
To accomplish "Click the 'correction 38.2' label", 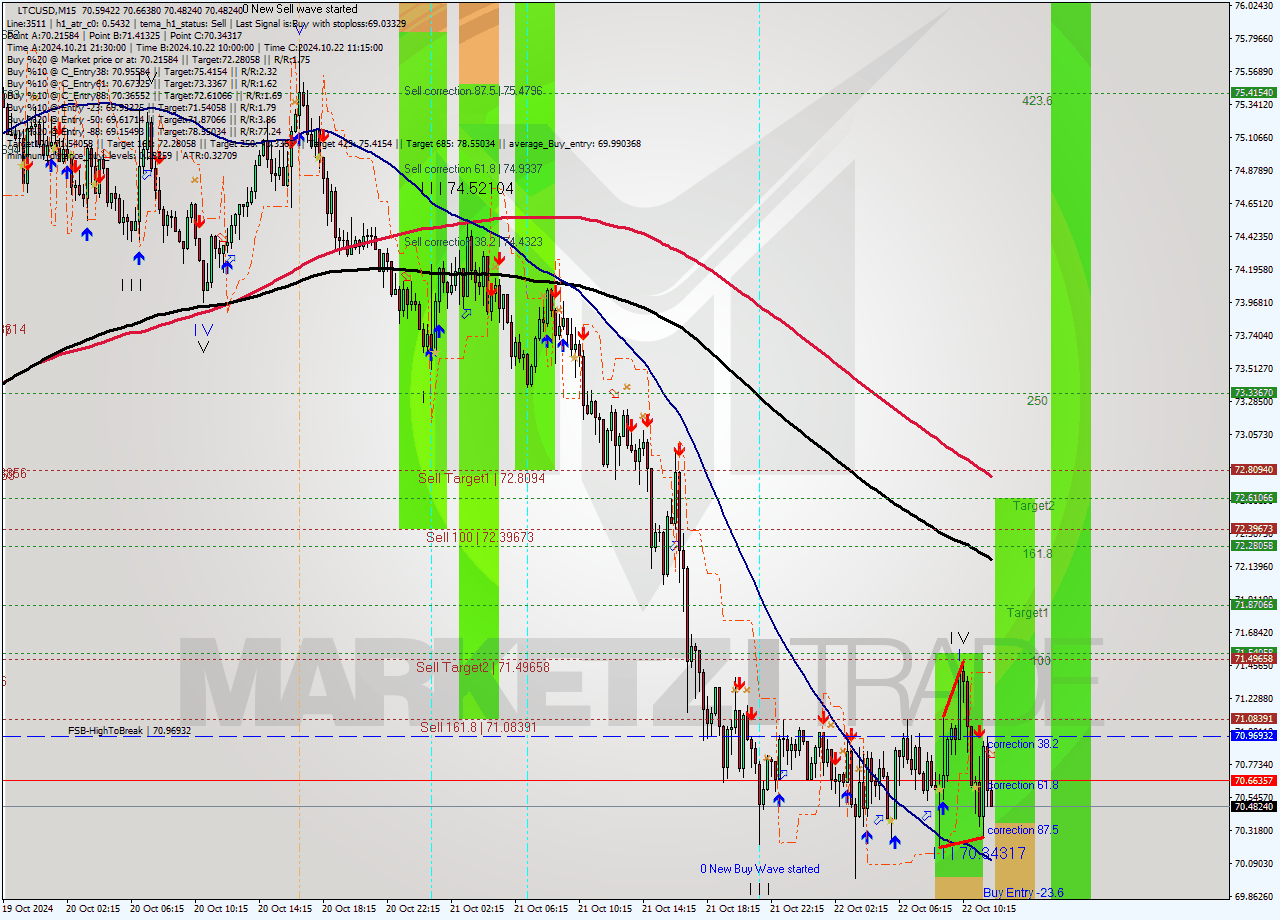I will 1023,744.
